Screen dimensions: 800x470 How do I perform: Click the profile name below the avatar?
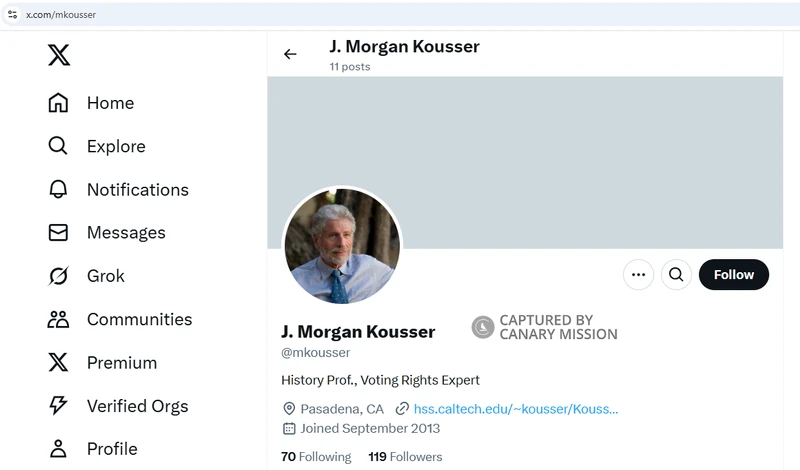pos(358,332)
